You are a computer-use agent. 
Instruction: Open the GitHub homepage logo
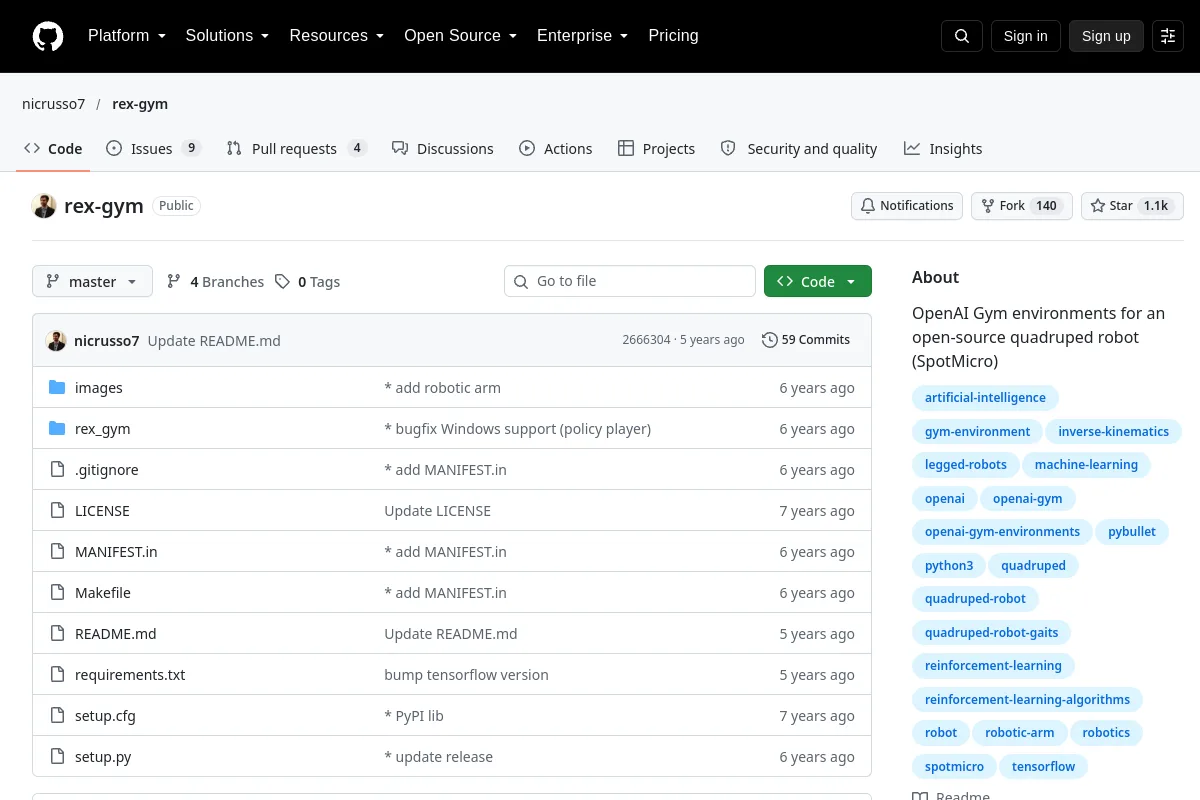(47, 36)
